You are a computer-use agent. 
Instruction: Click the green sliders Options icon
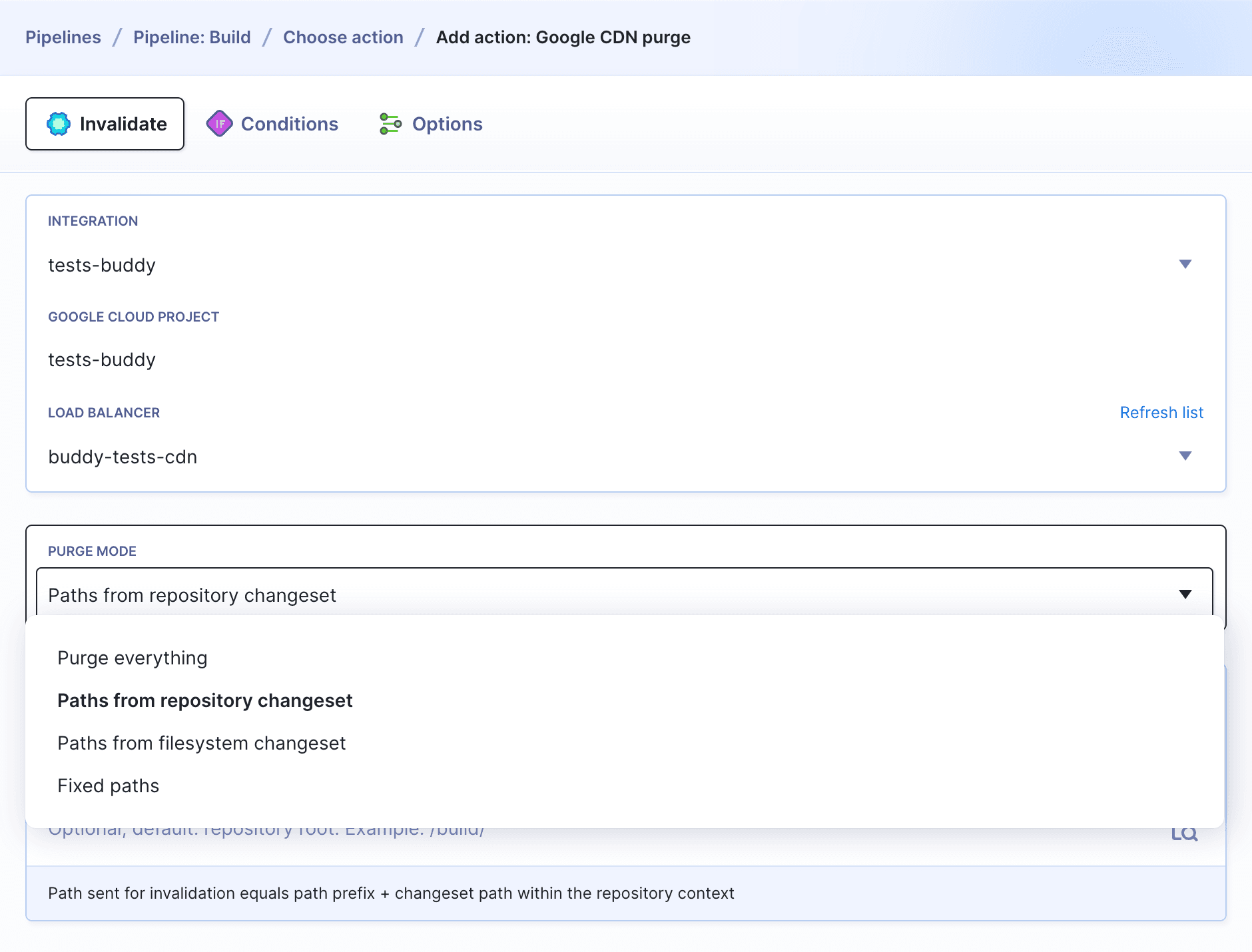(390, 123)
